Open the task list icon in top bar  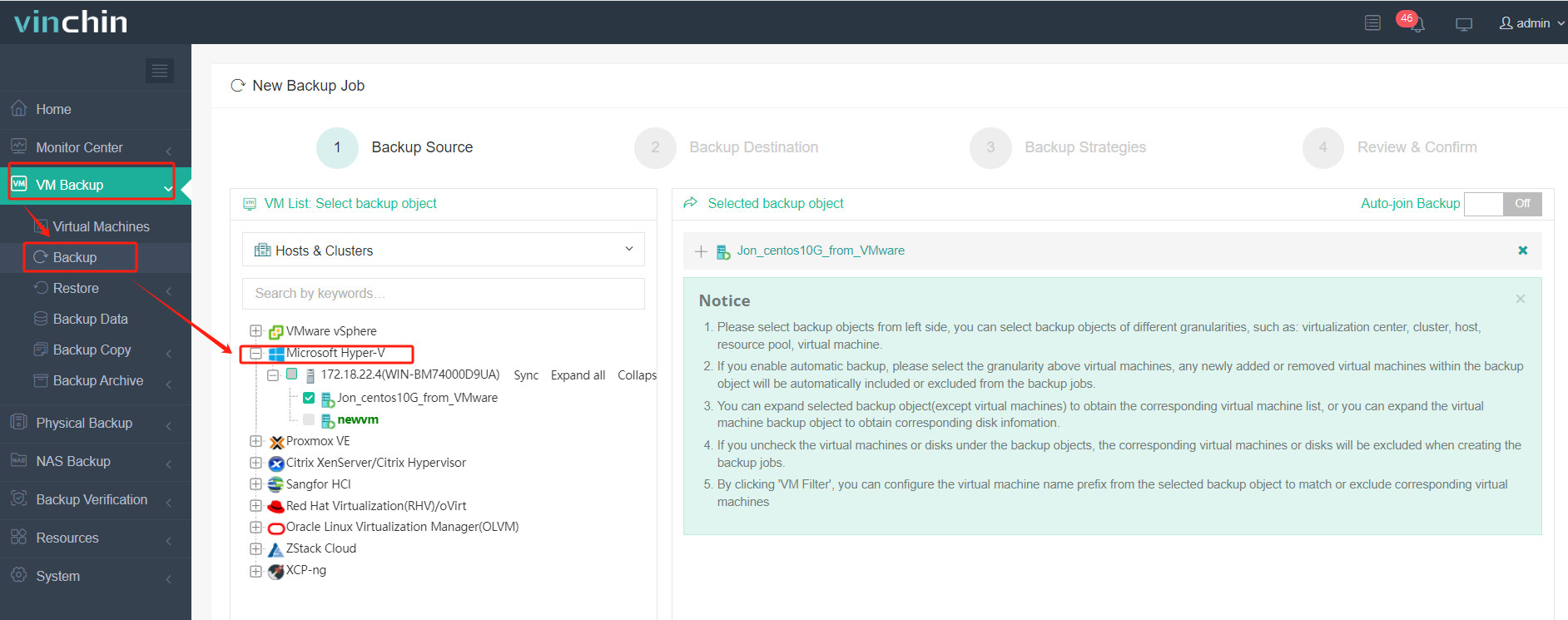pyautogui.click(x=1372, y=23)
